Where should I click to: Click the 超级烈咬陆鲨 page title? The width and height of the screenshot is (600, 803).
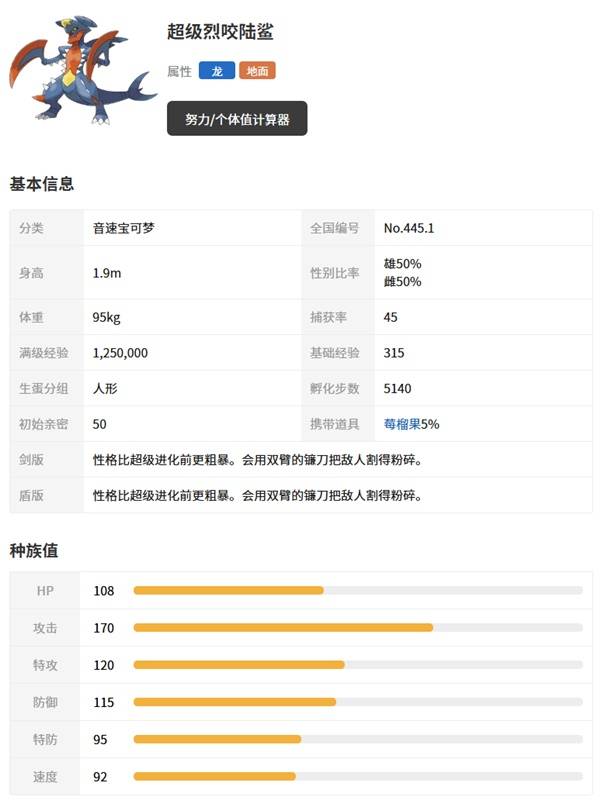tap(217, 30)
